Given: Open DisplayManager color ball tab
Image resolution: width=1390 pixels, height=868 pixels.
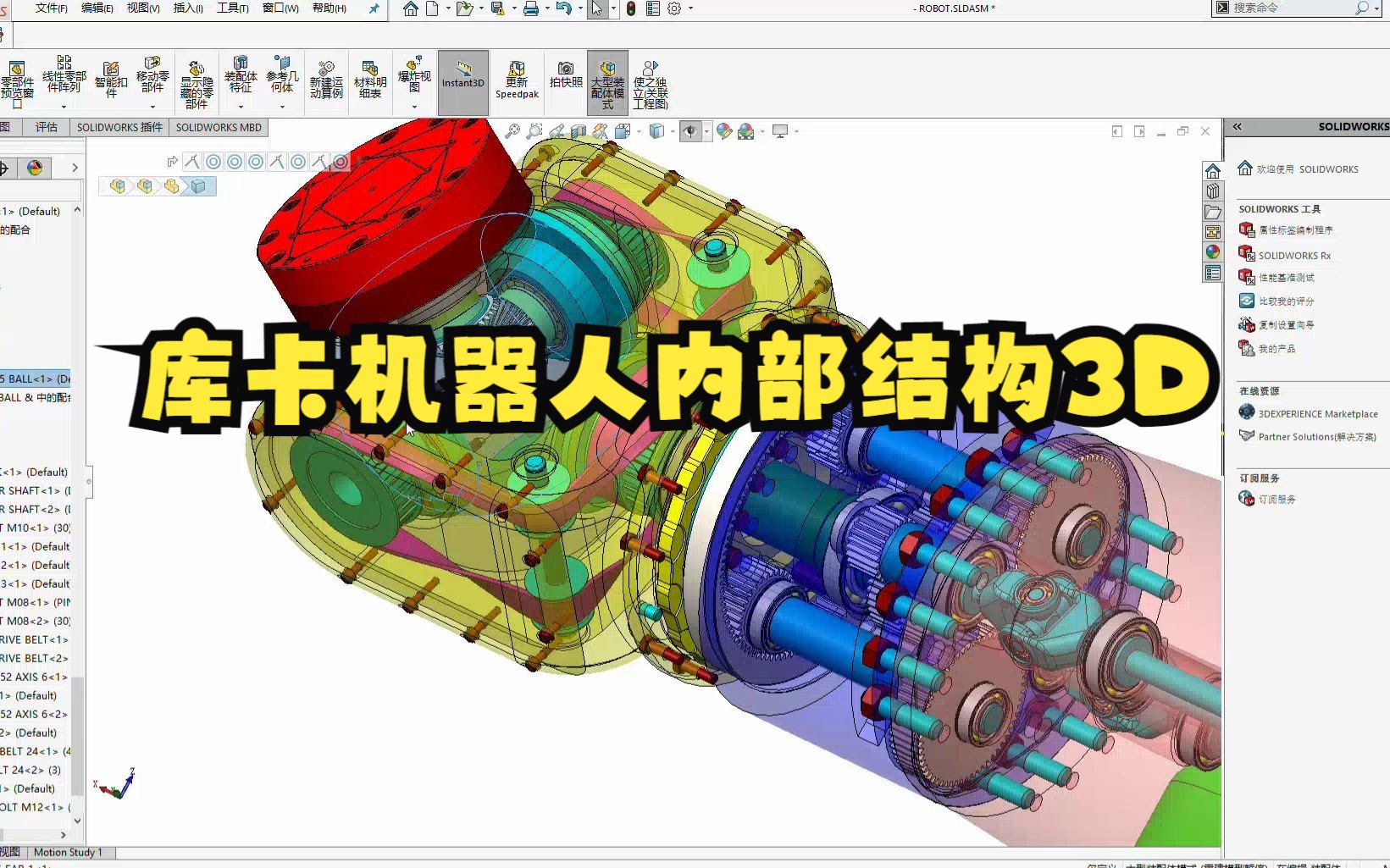Looking at the screenshot, I should pyautogui.click(x=35, y=168).
